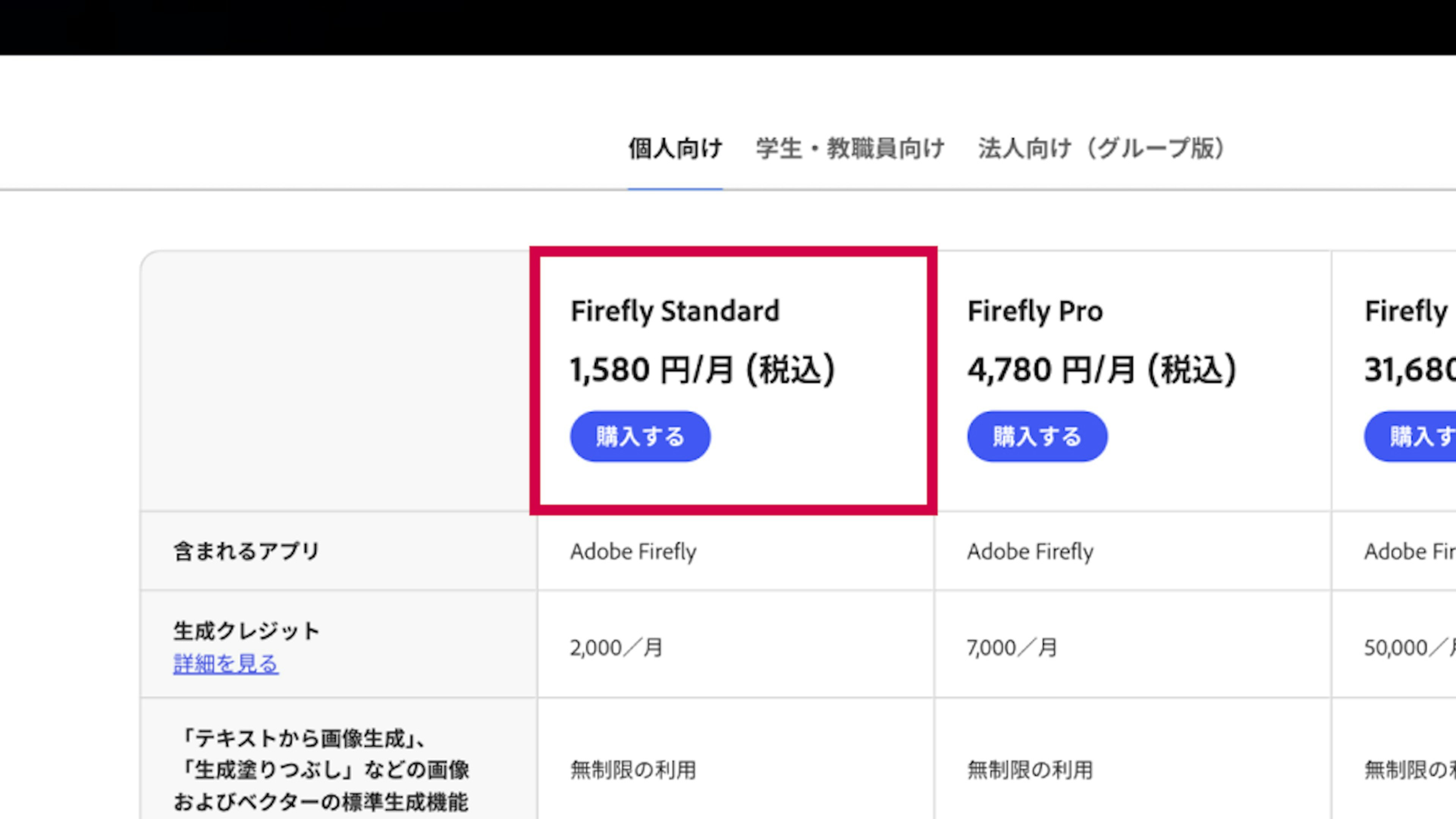The height and width of the screenshot is (819, 1456).
Task: Select the 個人向け tab
Action: tap(675, 149)
